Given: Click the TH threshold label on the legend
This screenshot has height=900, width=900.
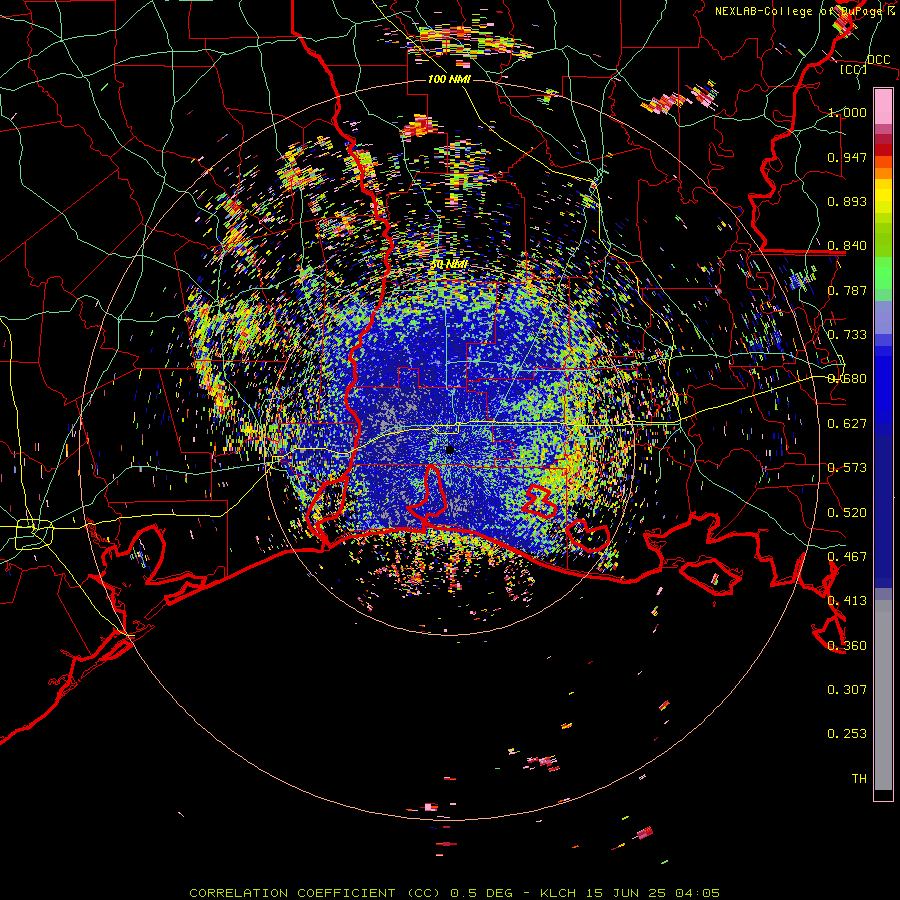Looking at the screenshot, I should (859, 779).
